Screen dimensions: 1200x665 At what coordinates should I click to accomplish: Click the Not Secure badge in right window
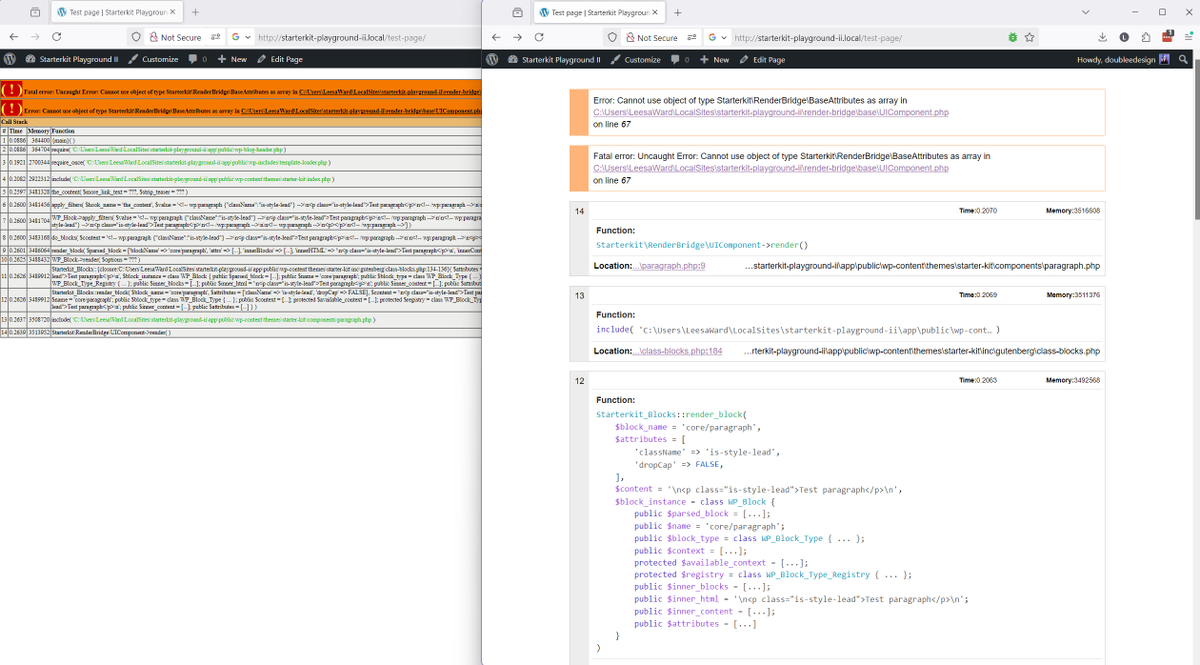coord(651,37)
